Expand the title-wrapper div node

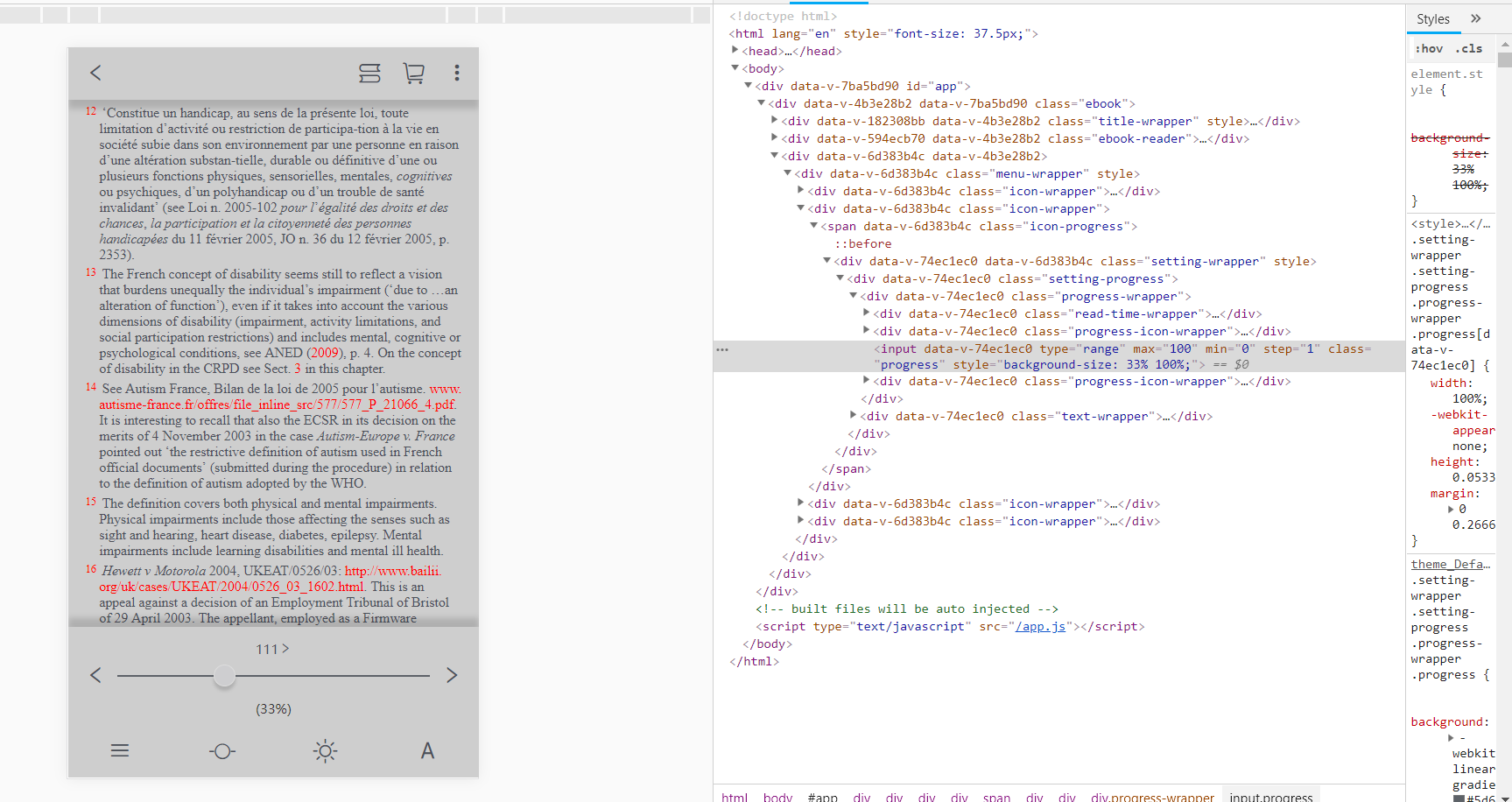(x=775, y=121)
